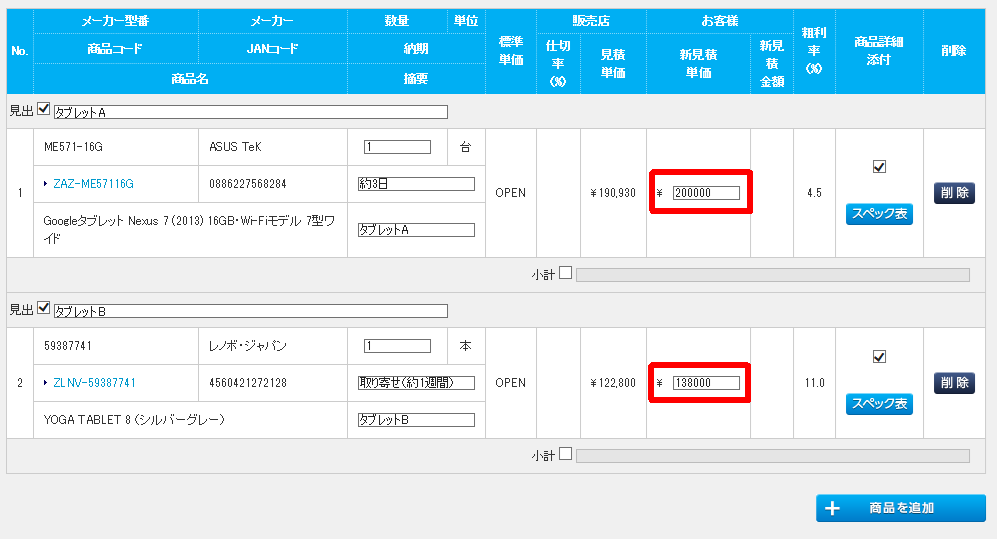Focus the quantity field for ME571-16G
Image resolution: width=997 pixels, height=539 pixels.
(x=397, y=147)
